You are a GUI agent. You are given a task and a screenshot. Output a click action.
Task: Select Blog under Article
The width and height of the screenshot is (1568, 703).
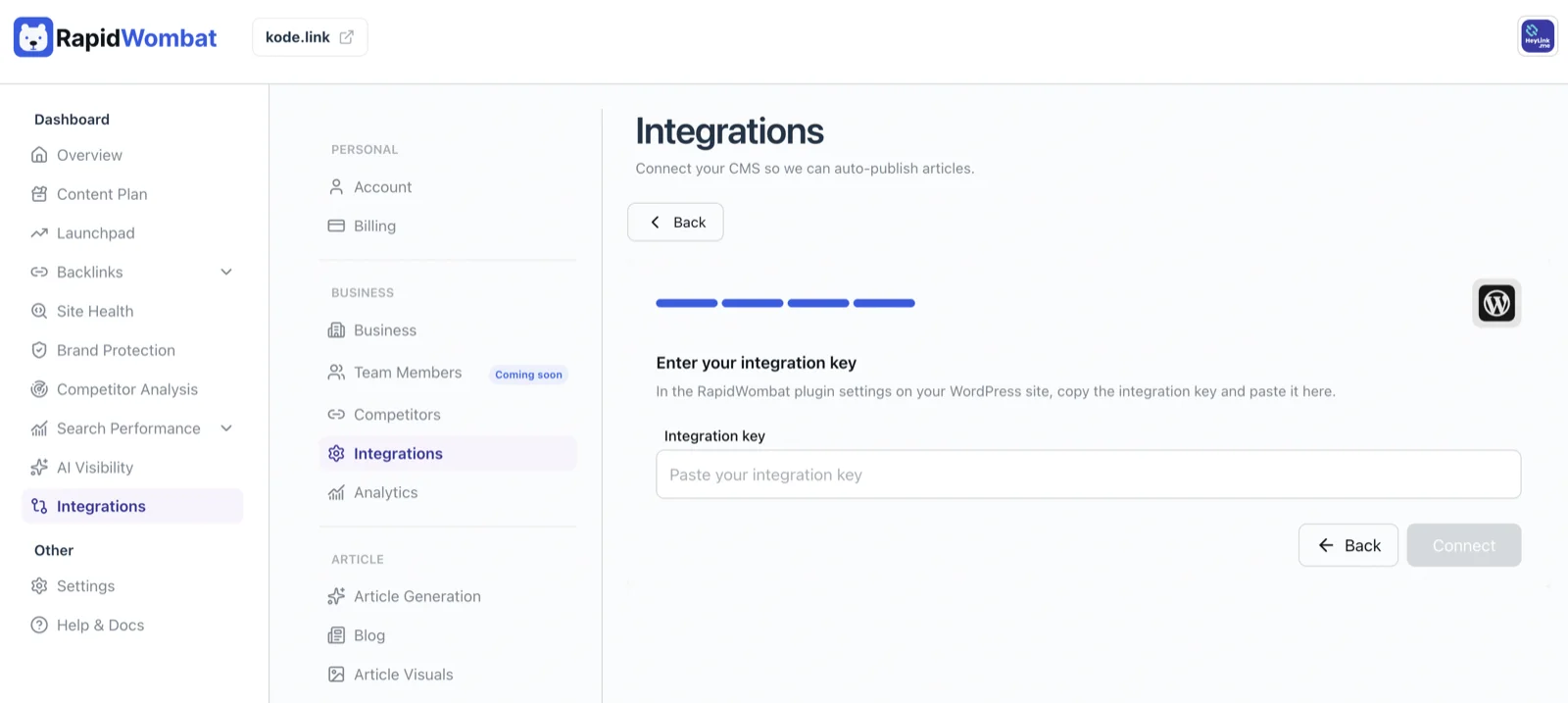pyautogui.click(x=369, y=635)
